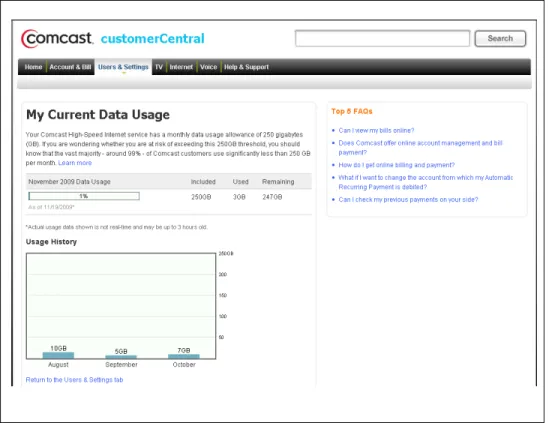Viewport: 549px width, 423px height.
Task: Switch to the Internet tab
Action: coord(181,67)
